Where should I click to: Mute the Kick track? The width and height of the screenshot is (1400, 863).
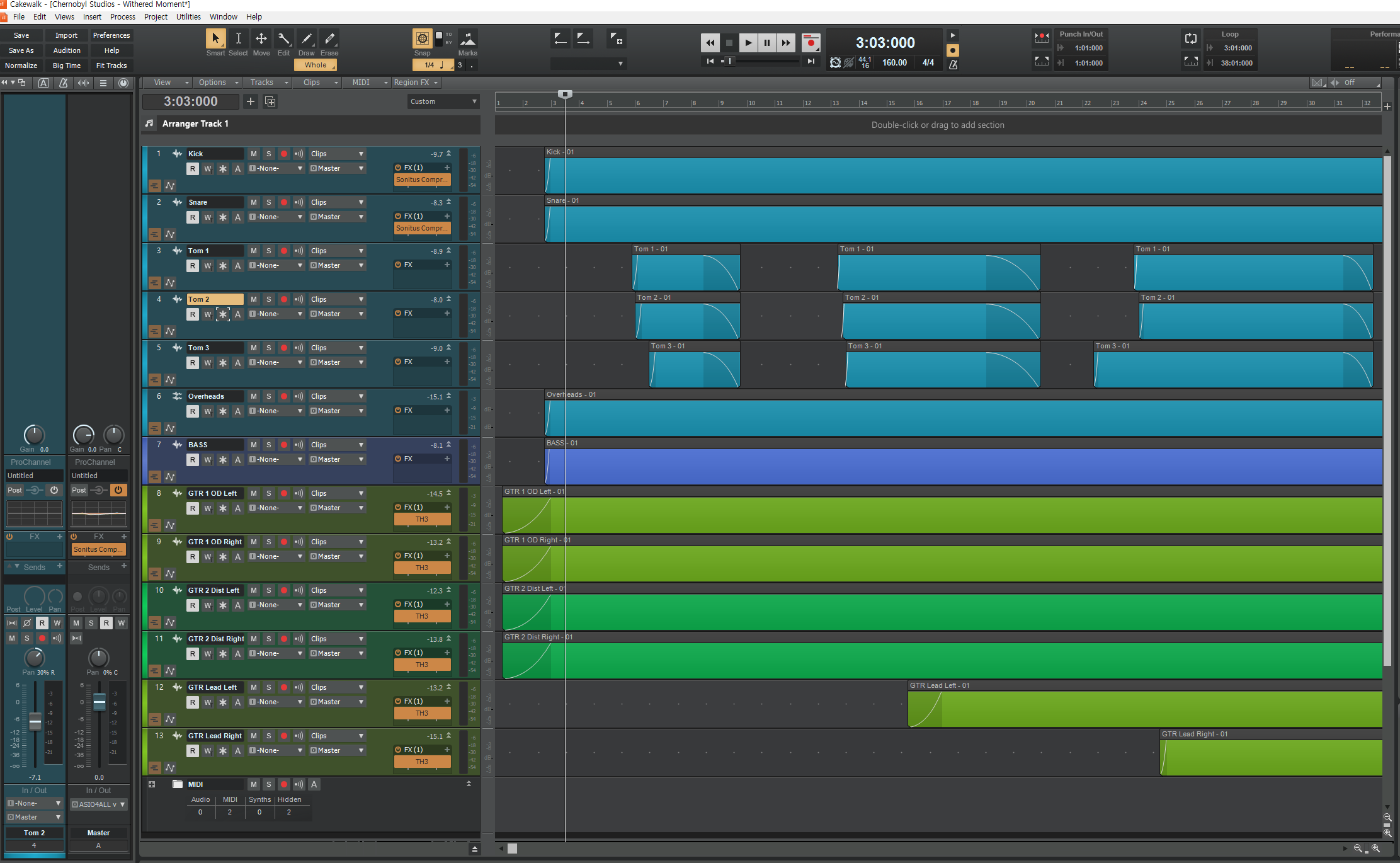(x=253, y=154)
